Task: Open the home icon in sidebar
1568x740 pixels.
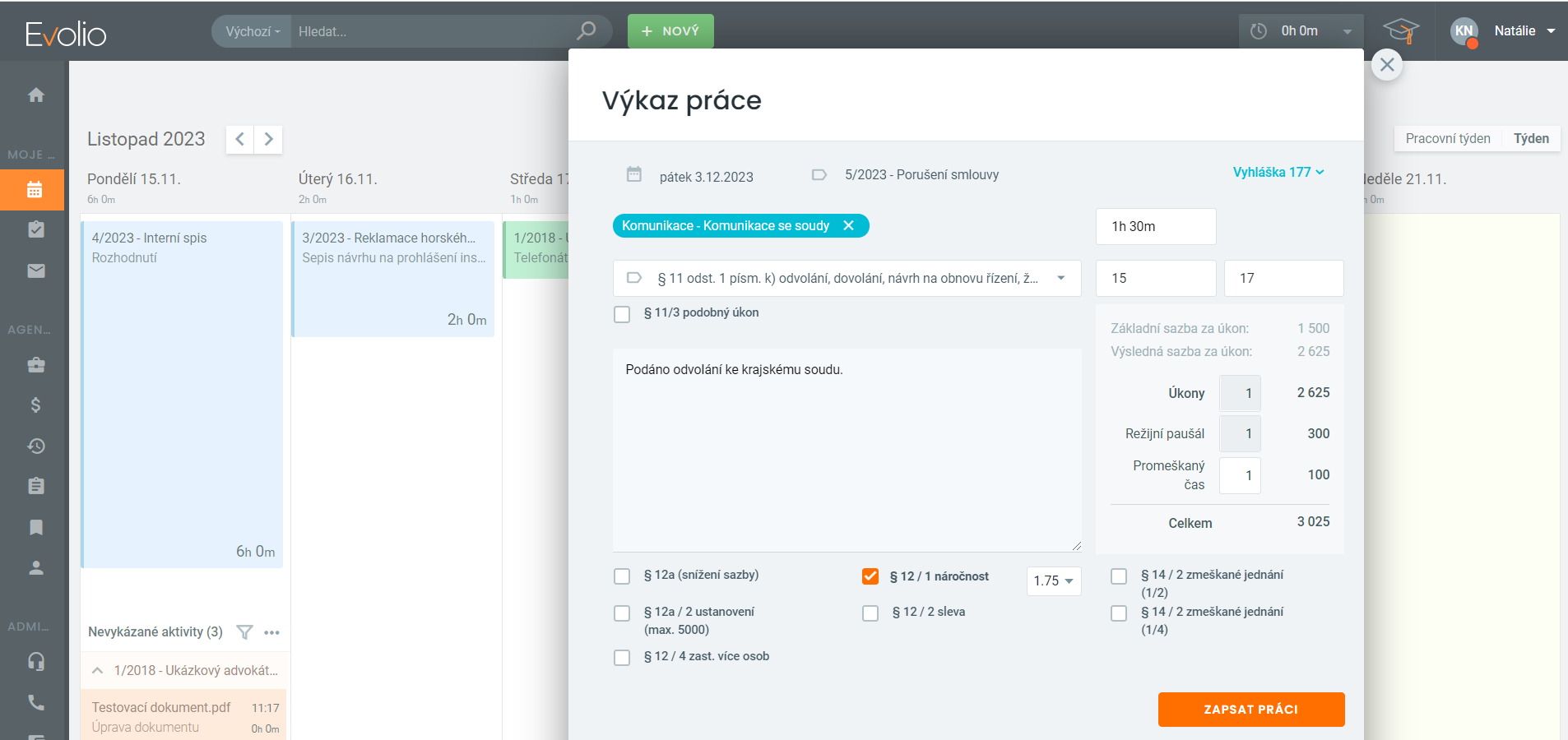Action: [35, 95]
